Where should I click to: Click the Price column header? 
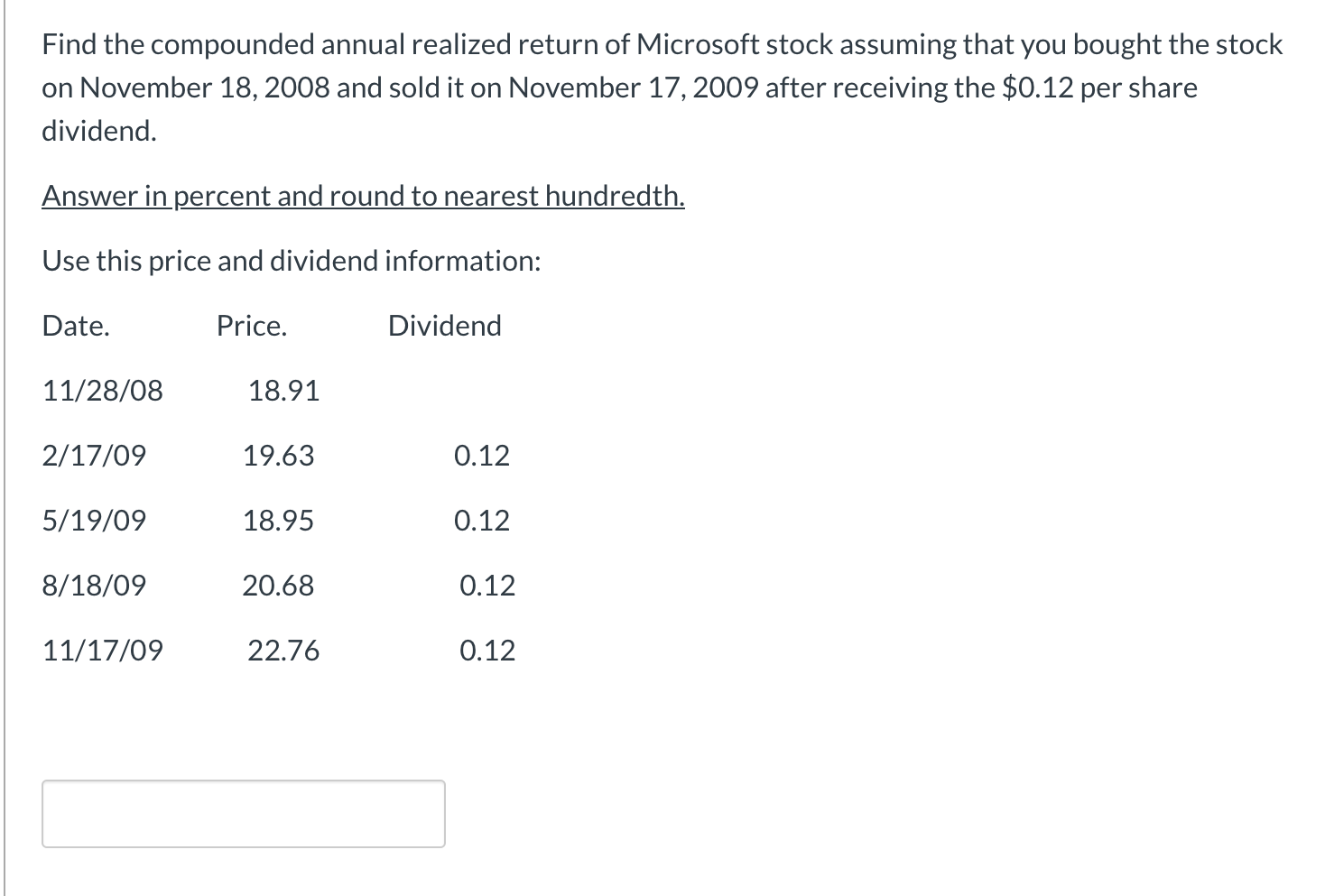(x=251, y=325)
